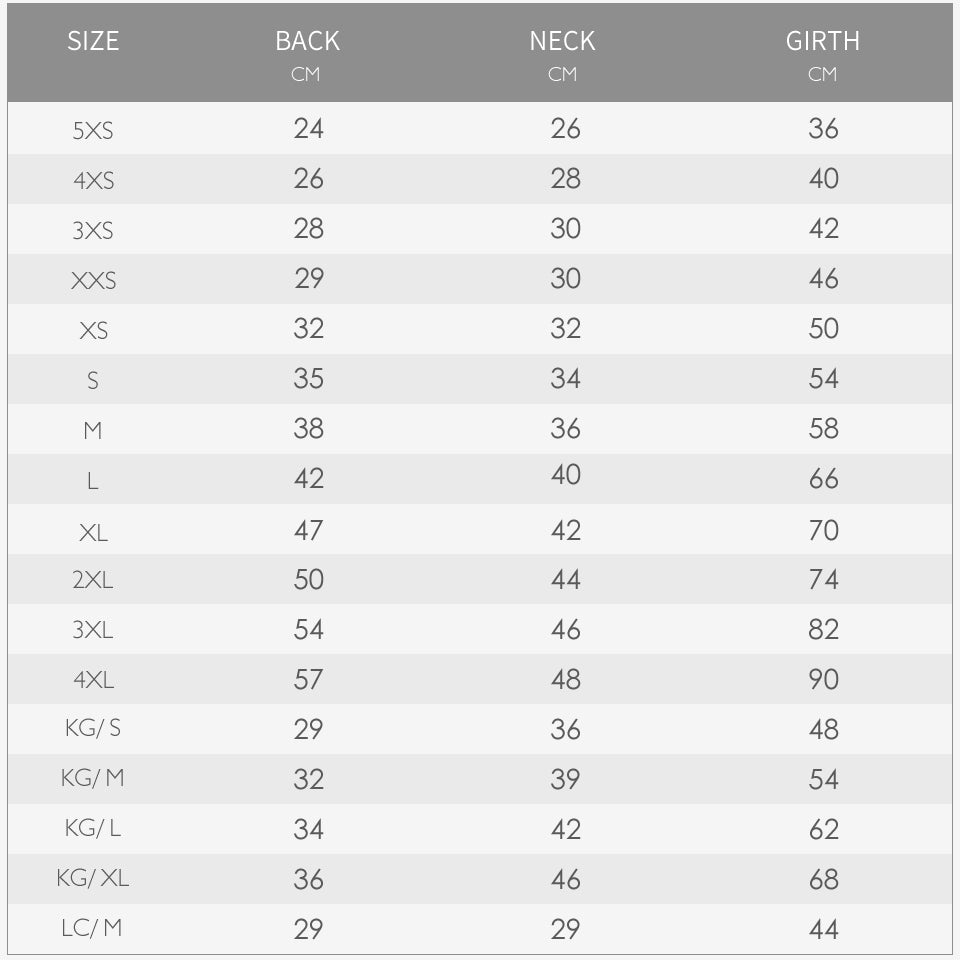Screen dimensions: 960x960
Task: Click back value 47 in XL row
Action: (309, 530)
